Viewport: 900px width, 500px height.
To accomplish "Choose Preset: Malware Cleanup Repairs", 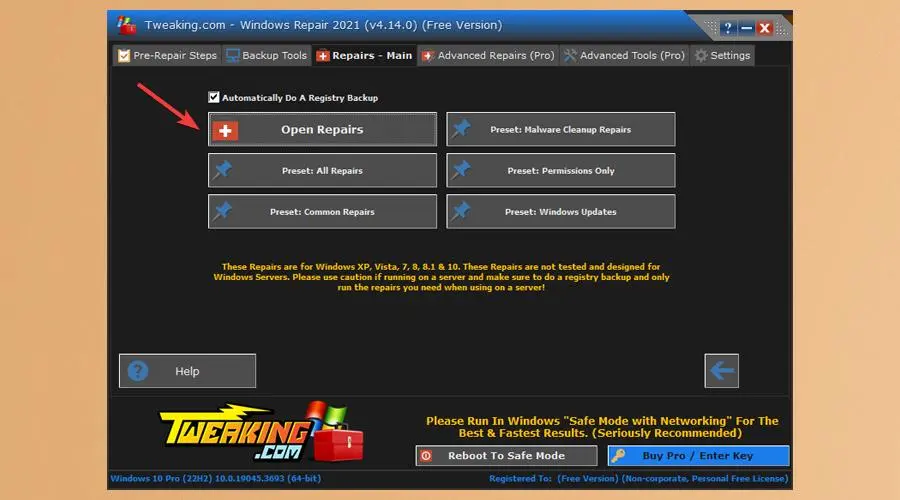I will [x=561, y=129].
